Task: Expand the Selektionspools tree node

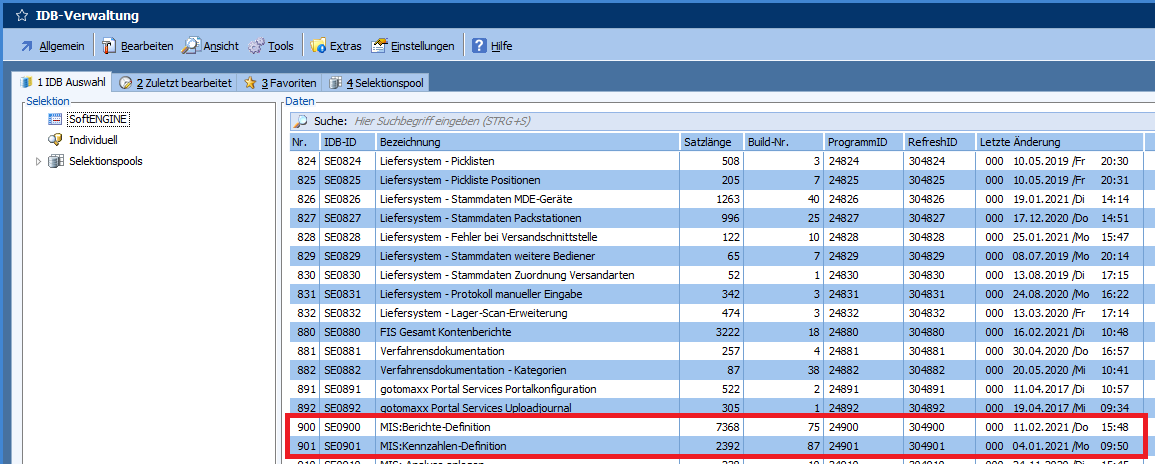Action: tap(39, 161)
